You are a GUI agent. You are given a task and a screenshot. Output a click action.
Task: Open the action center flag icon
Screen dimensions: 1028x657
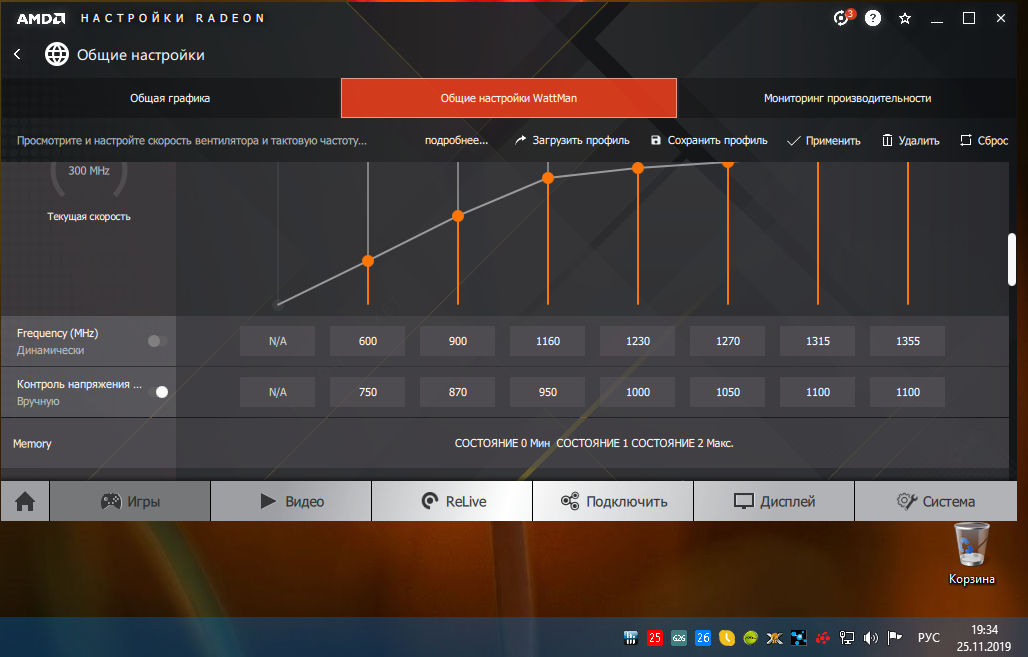(894, 637)
